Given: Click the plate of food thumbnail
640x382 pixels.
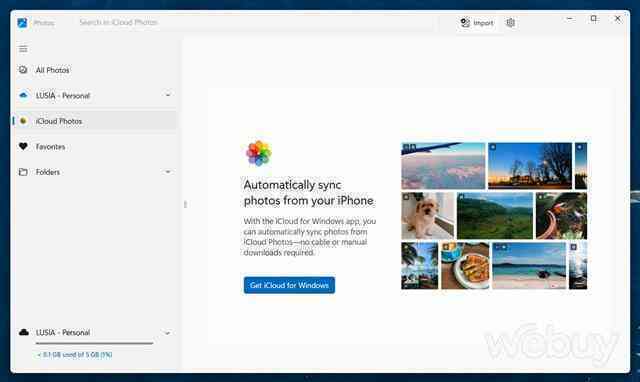Looking at the screenshot, I should tap(465, 266).
